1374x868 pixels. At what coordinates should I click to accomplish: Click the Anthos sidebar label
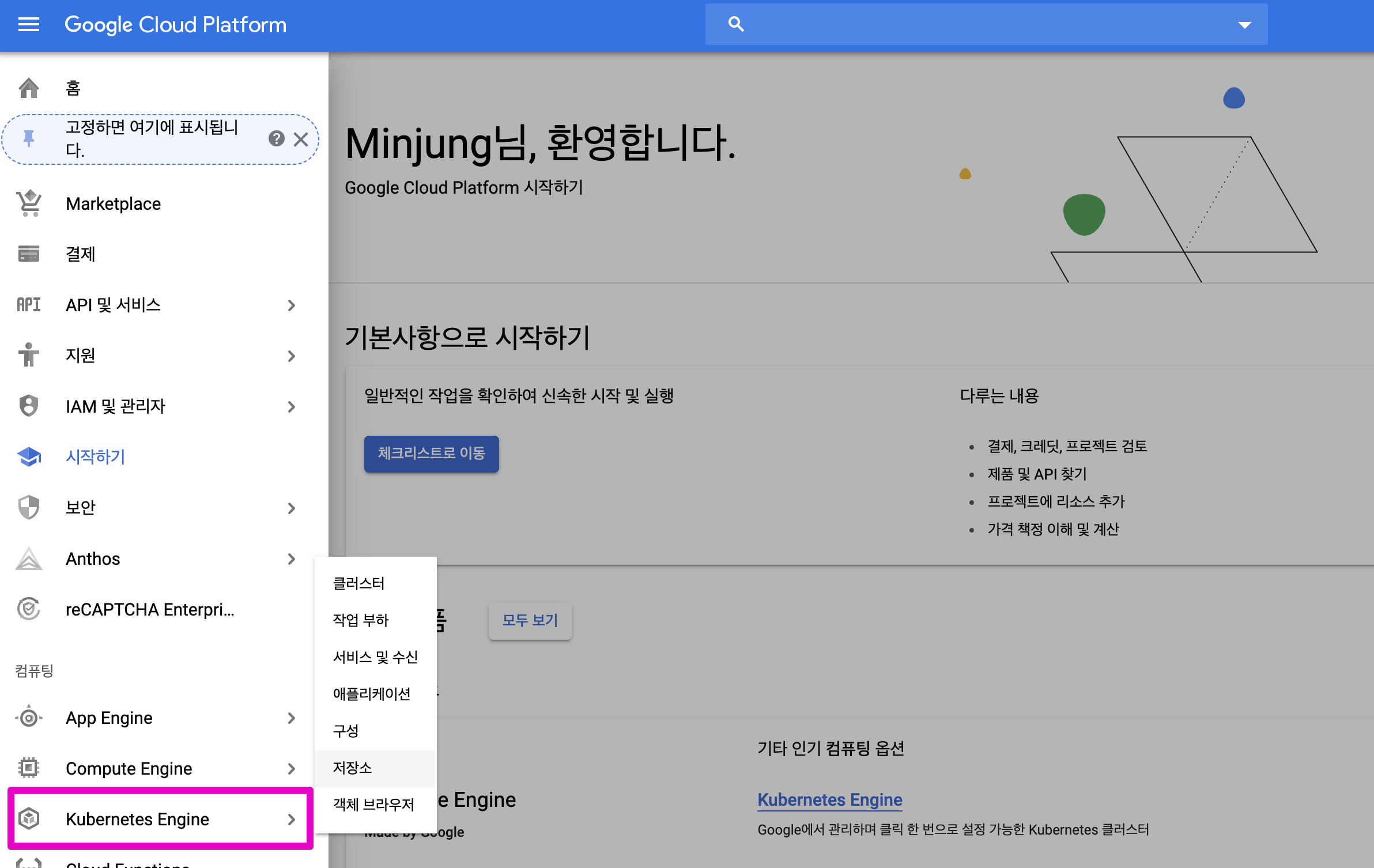click(x=93, y=558)
